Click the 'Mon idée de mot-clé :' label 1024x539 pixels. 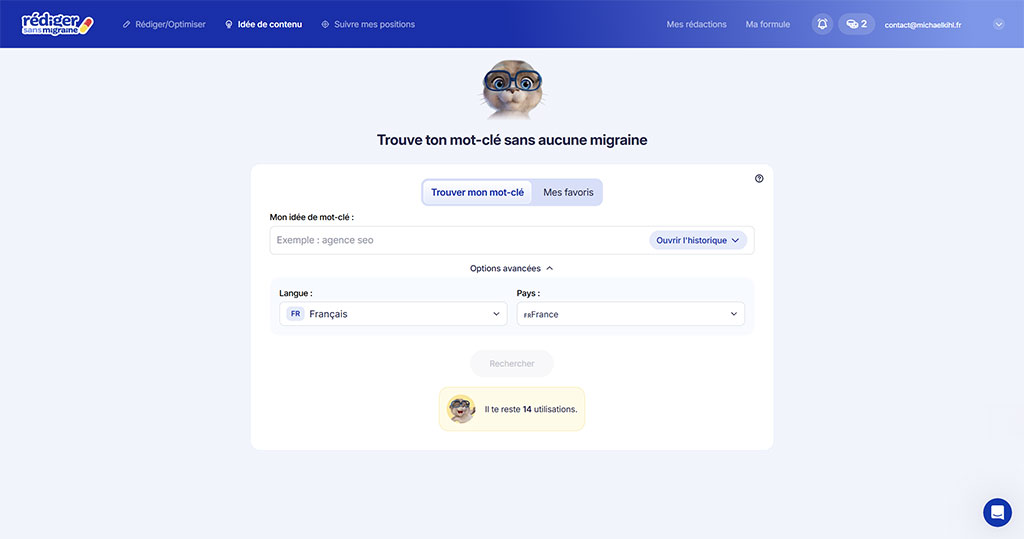pos(312,217)
